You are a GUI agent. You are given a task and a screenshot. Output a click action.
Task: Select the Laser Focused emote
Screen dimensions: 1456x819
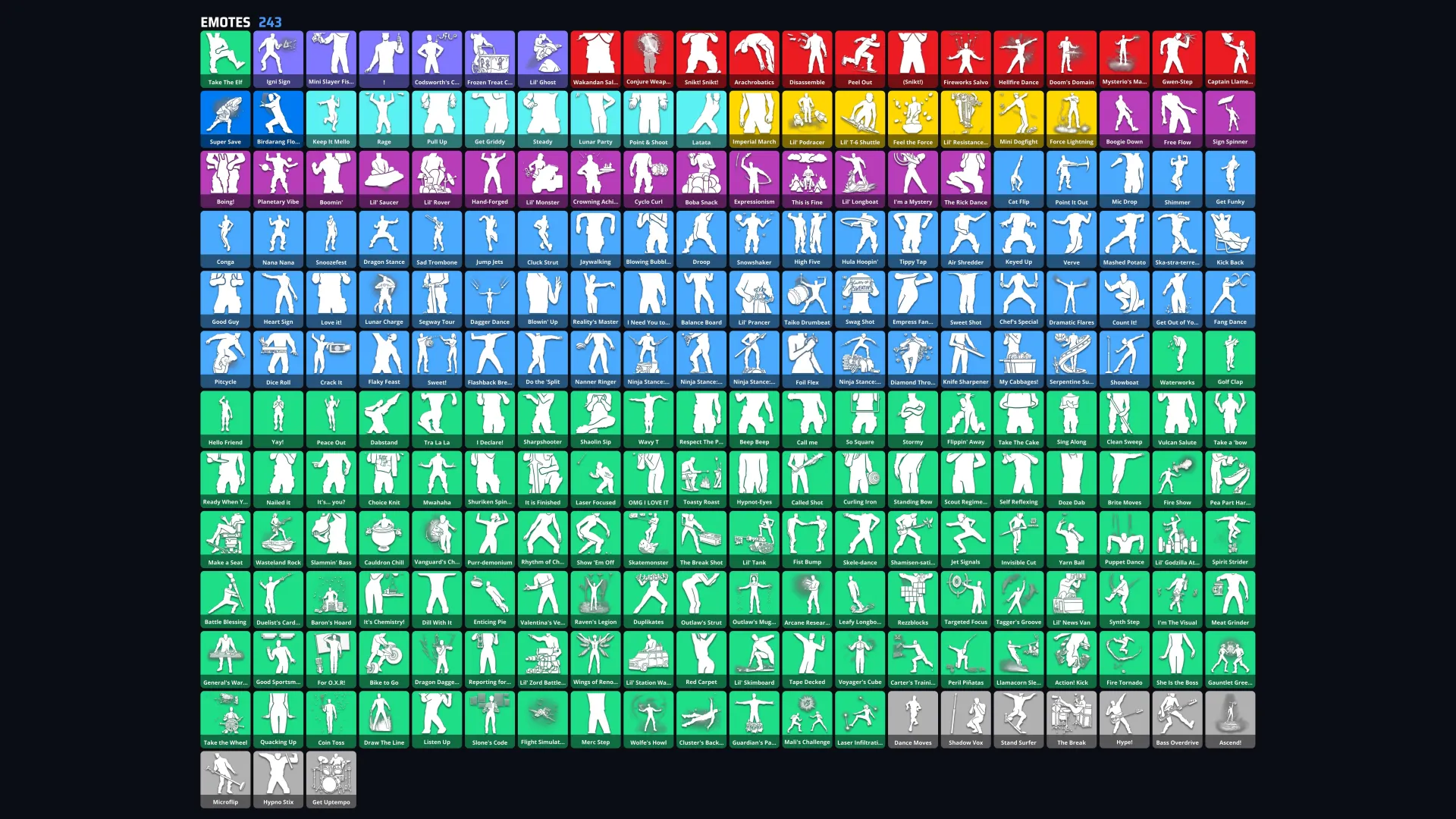[595, 479]
